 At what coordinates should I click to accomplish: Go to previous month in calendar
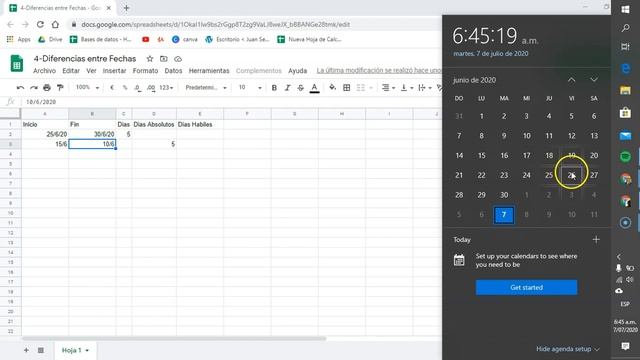click(571, 80)
